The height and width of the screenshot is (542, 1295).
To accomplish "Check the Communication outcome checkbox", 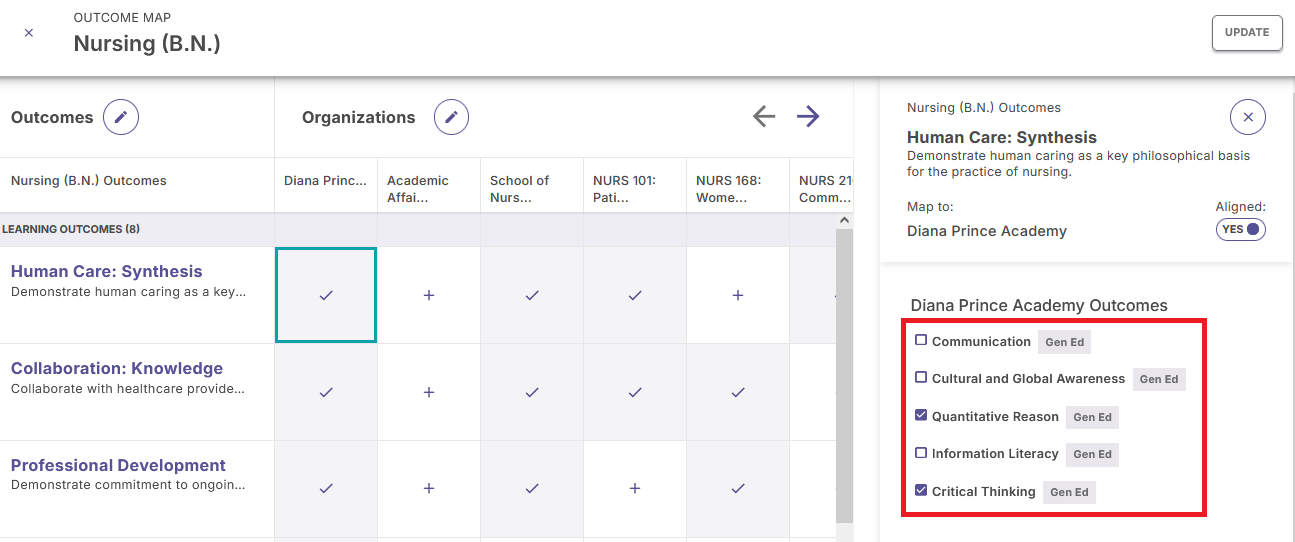I will [x=921, y=340].
